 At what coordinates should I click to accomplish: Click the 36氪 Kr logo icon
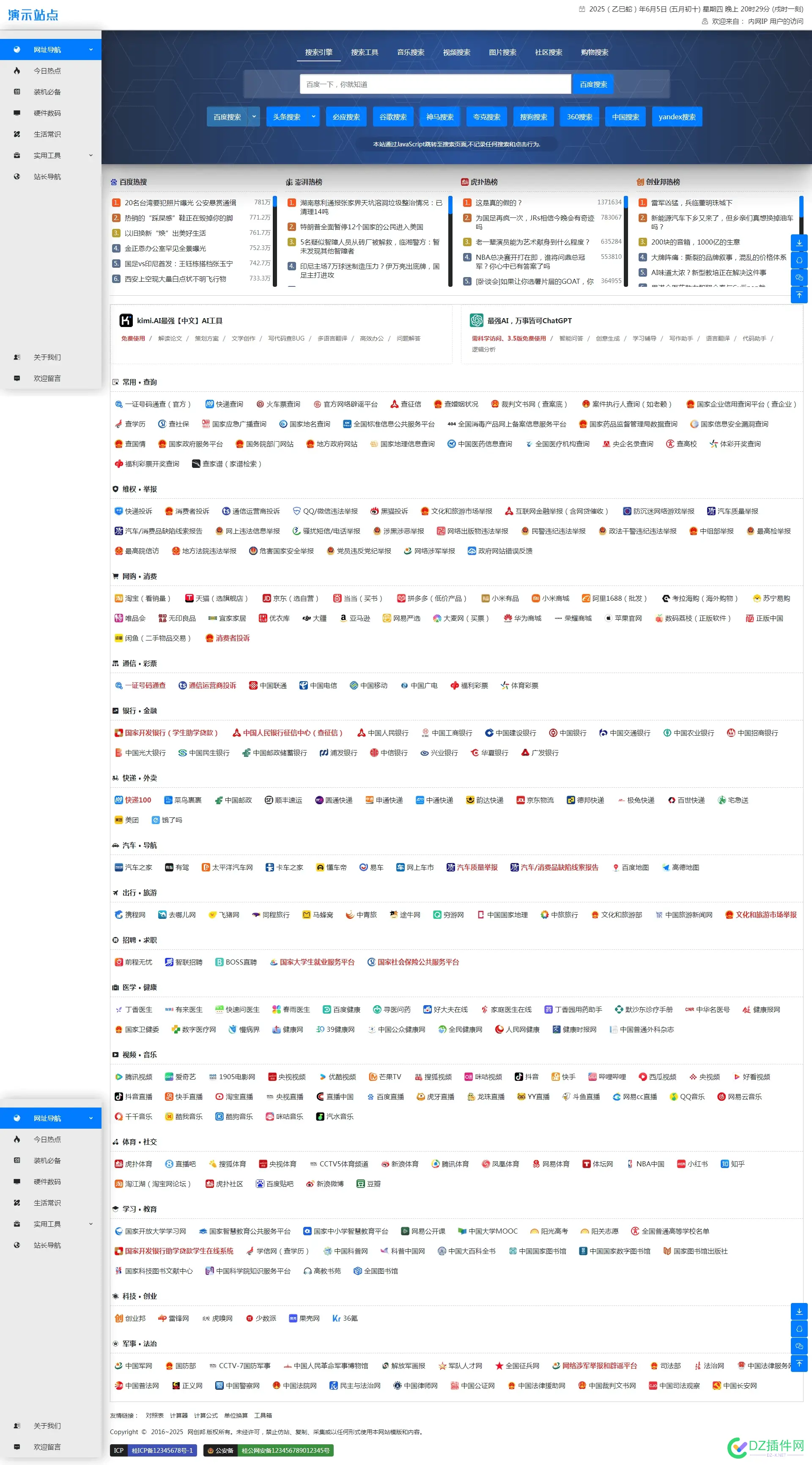pos(336,1318)
